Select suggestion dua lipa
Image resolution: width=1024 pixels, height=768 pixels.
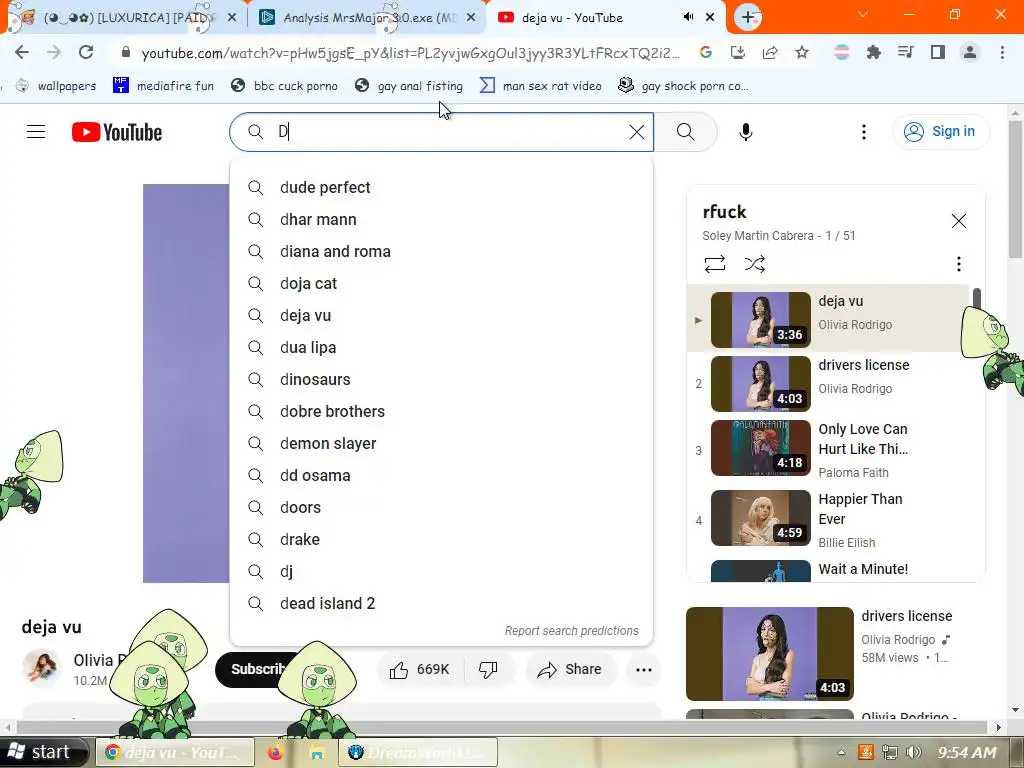pyautogui.click(x=441, y=347)
